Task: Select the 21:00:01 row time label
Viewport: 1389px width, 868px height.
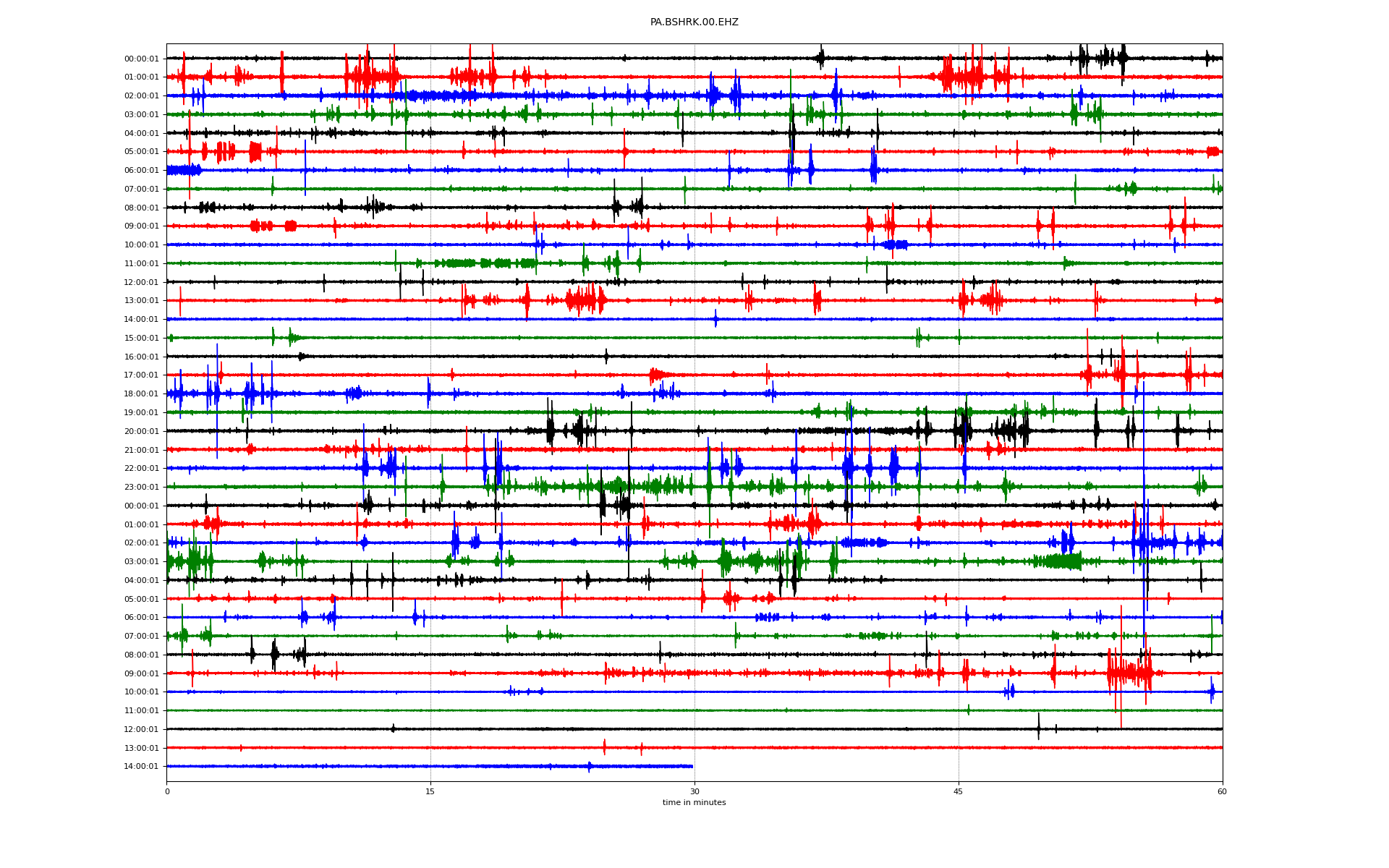Action: tap(141, 450)
